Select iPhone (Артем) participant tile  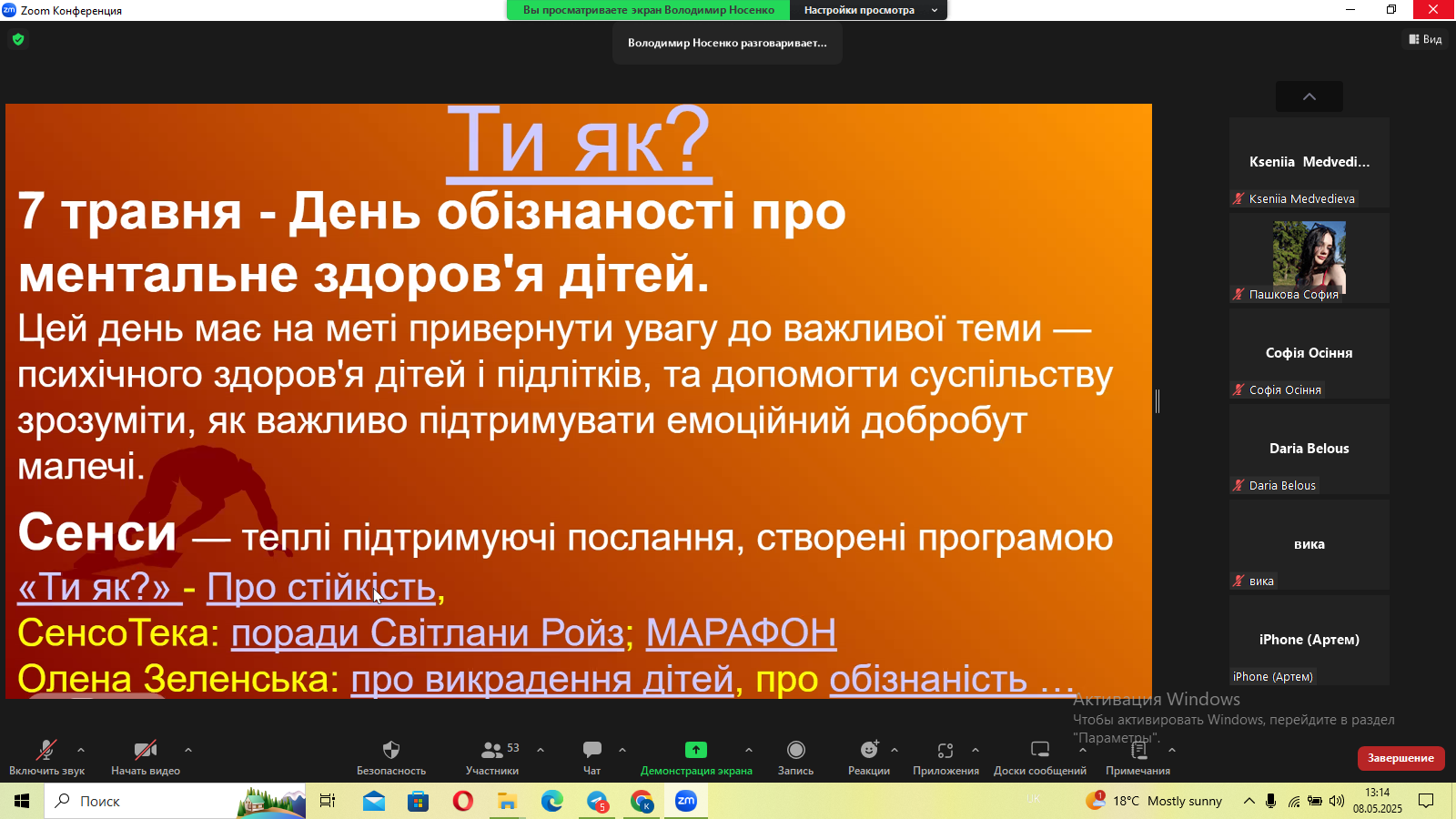(1309, 640)
